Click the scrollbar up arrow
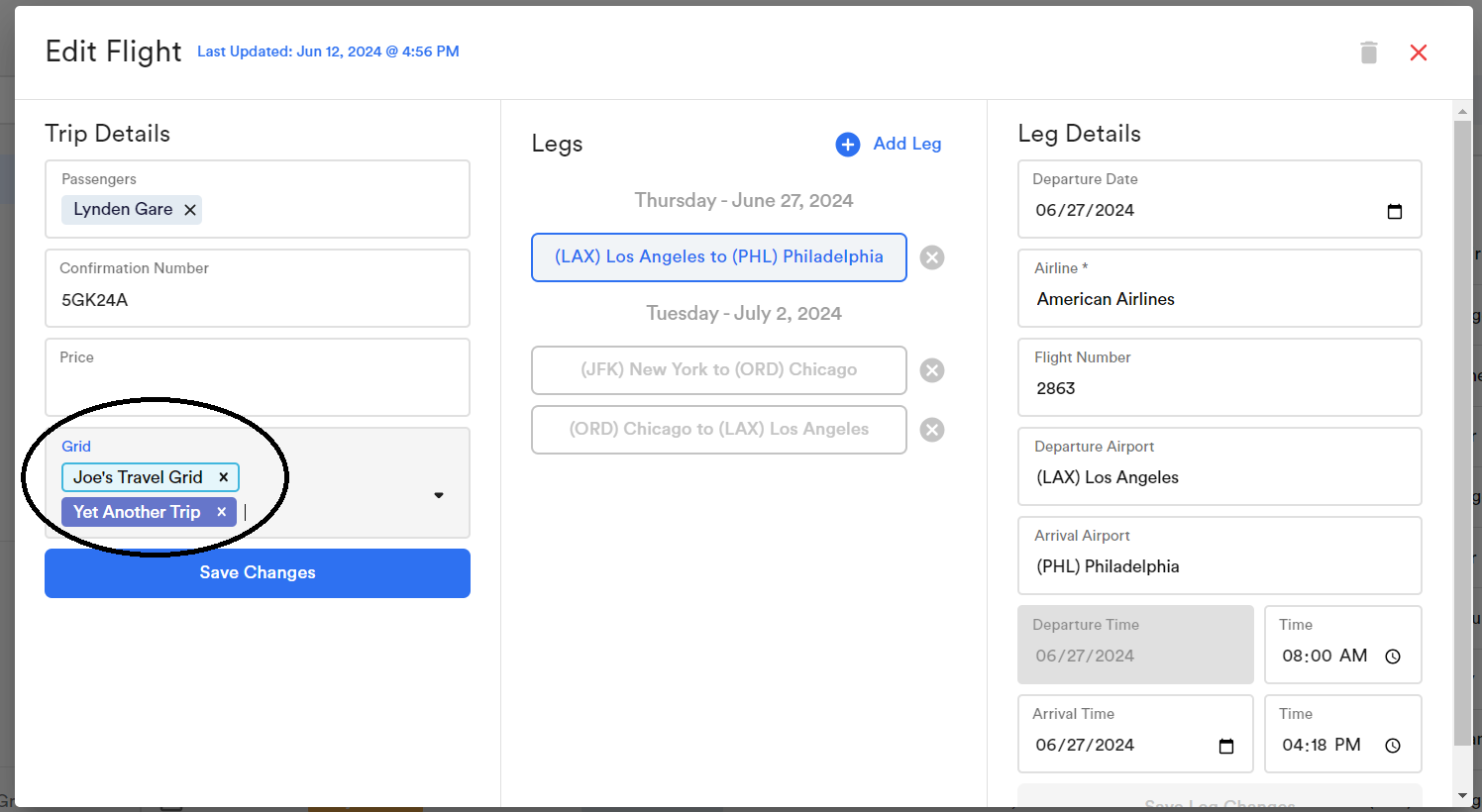This screenshot has height=812, width=1482. coord(1462,111)
